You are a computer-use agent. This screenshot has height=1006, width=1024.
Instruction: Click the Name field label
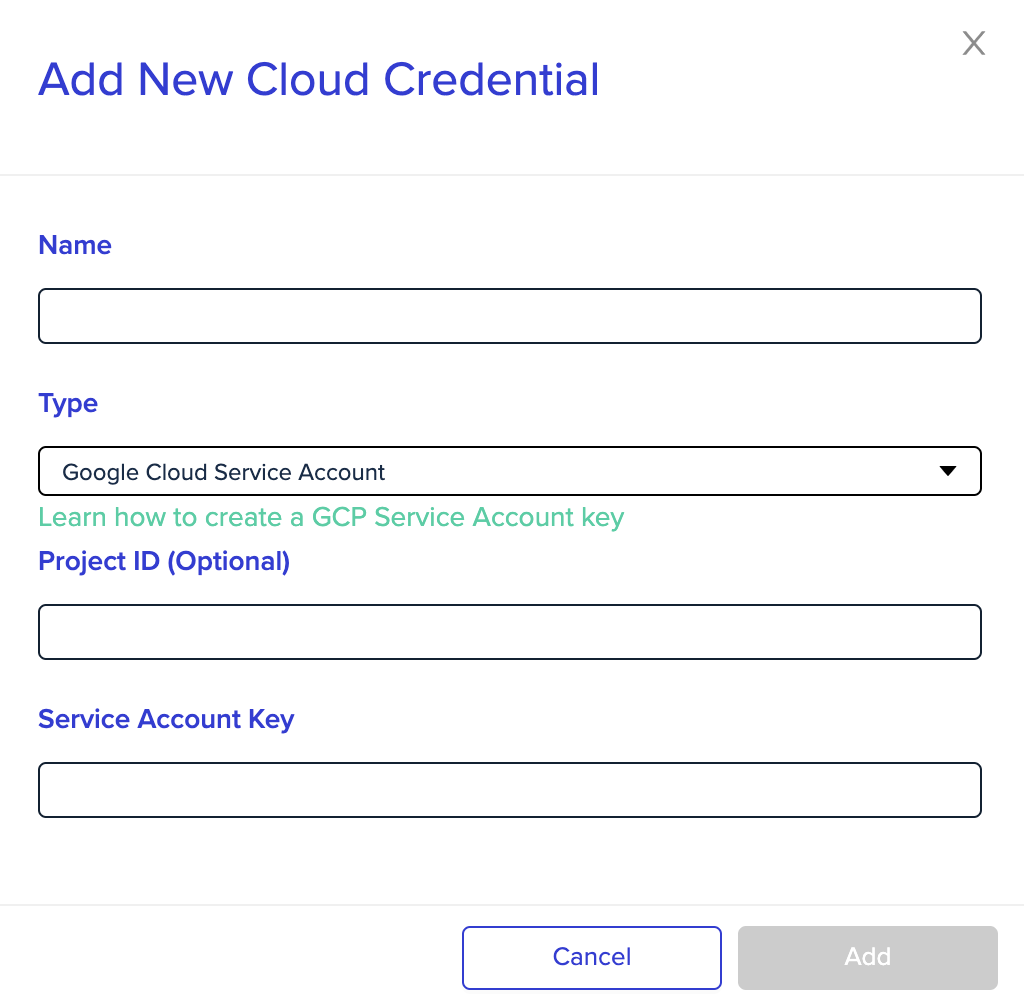(x=74, y=245)
